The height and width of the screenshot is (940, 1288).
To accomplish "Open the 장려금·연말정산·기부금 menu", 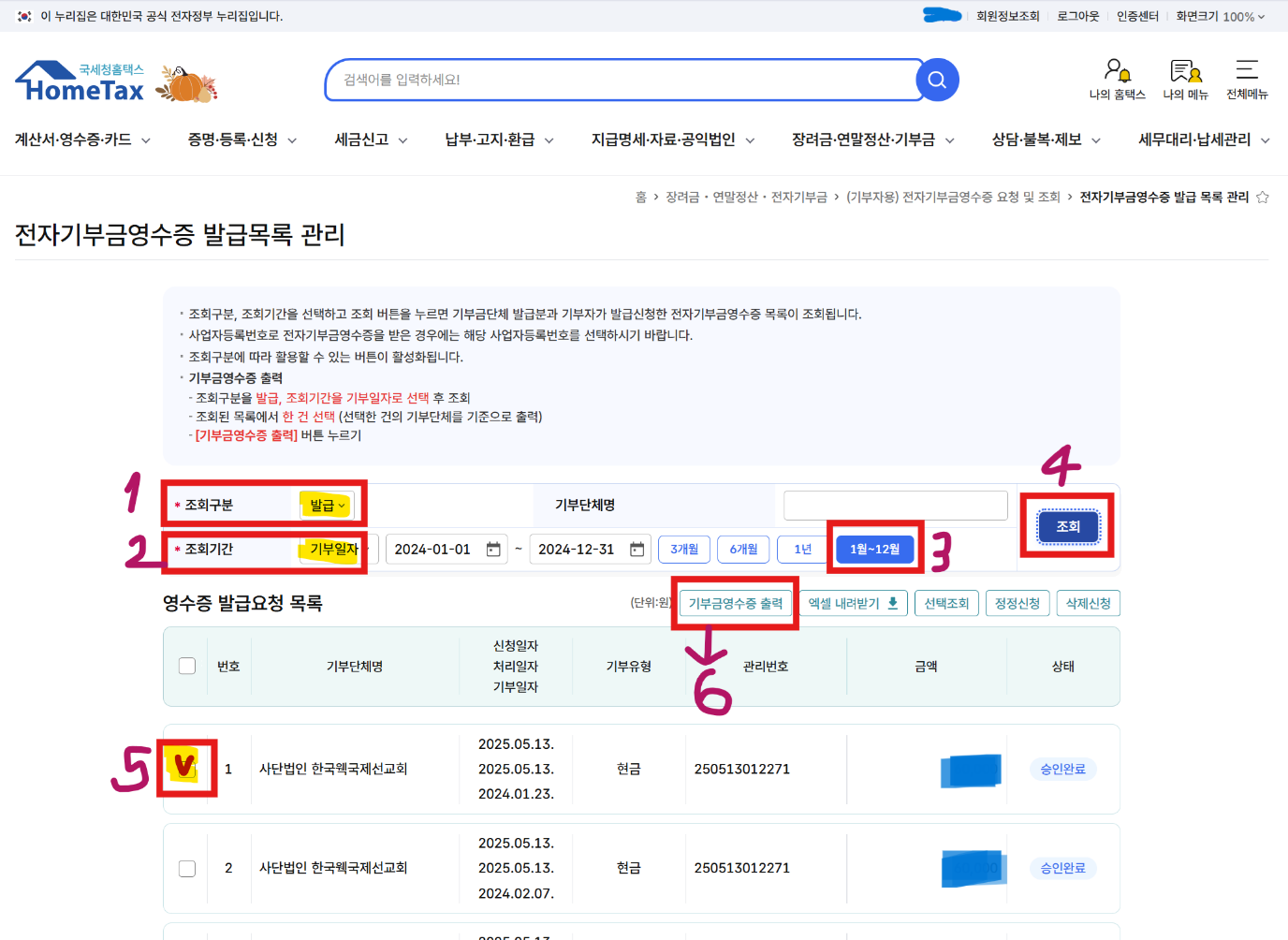I will pyautogui.click(x=864, y=140).
